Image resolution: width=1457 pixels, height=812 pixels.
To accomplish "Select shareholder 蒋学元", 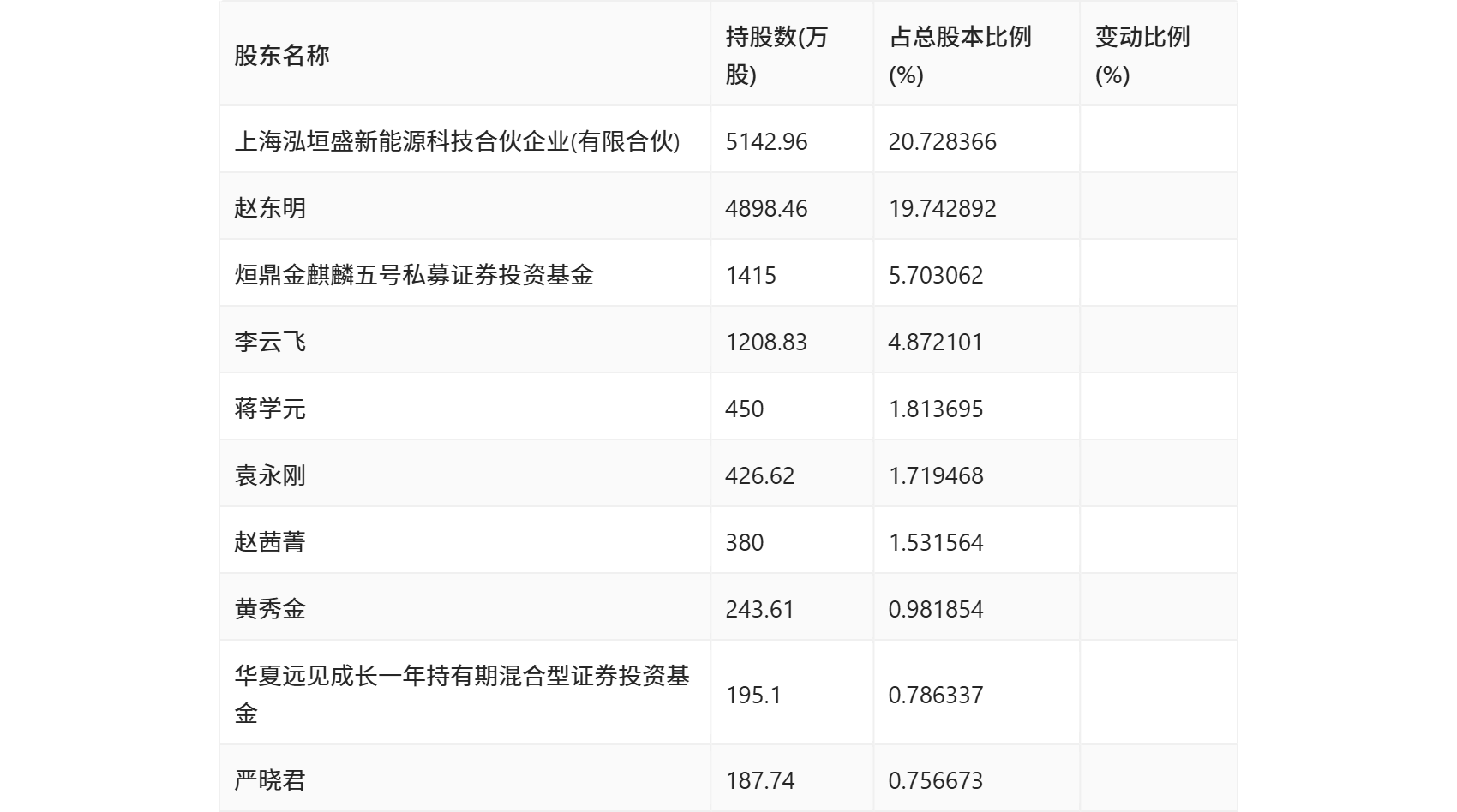I will [x=270, y=409].
